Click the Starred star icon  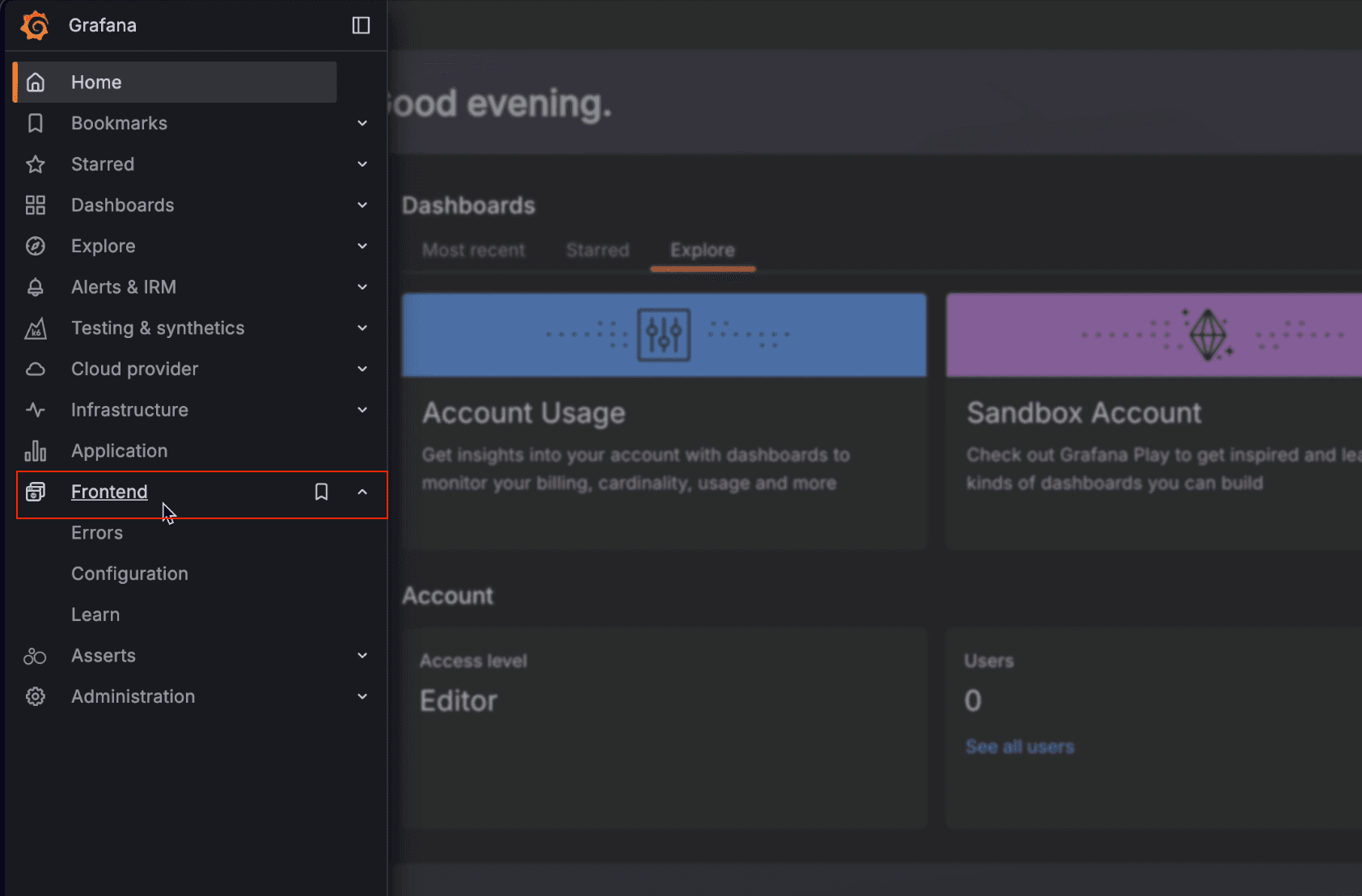(36, 164)
